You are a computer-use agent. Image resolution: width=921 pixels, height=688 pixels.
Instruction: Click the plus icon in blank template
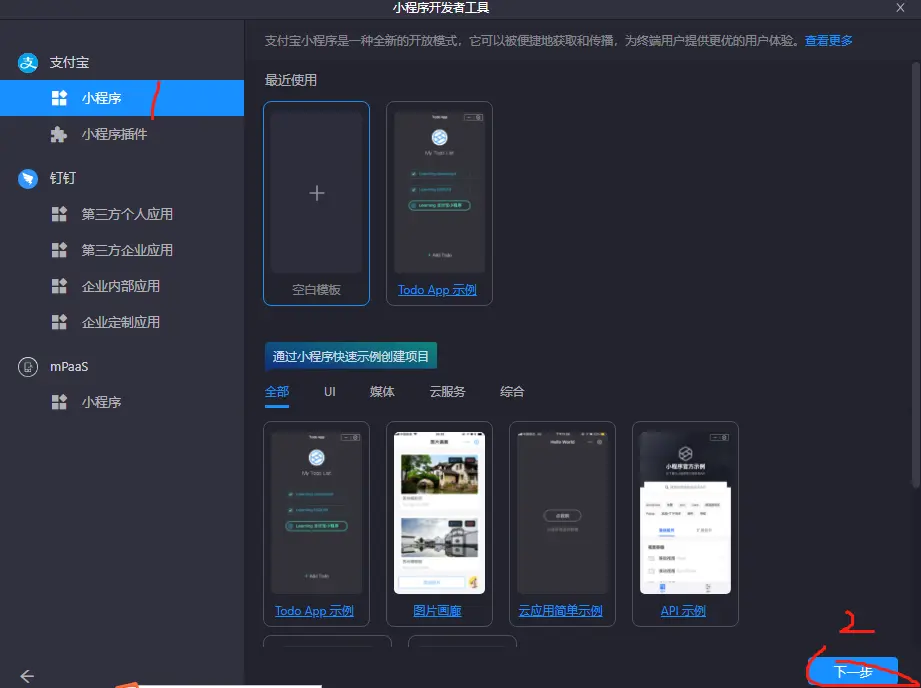click(317, 193)
